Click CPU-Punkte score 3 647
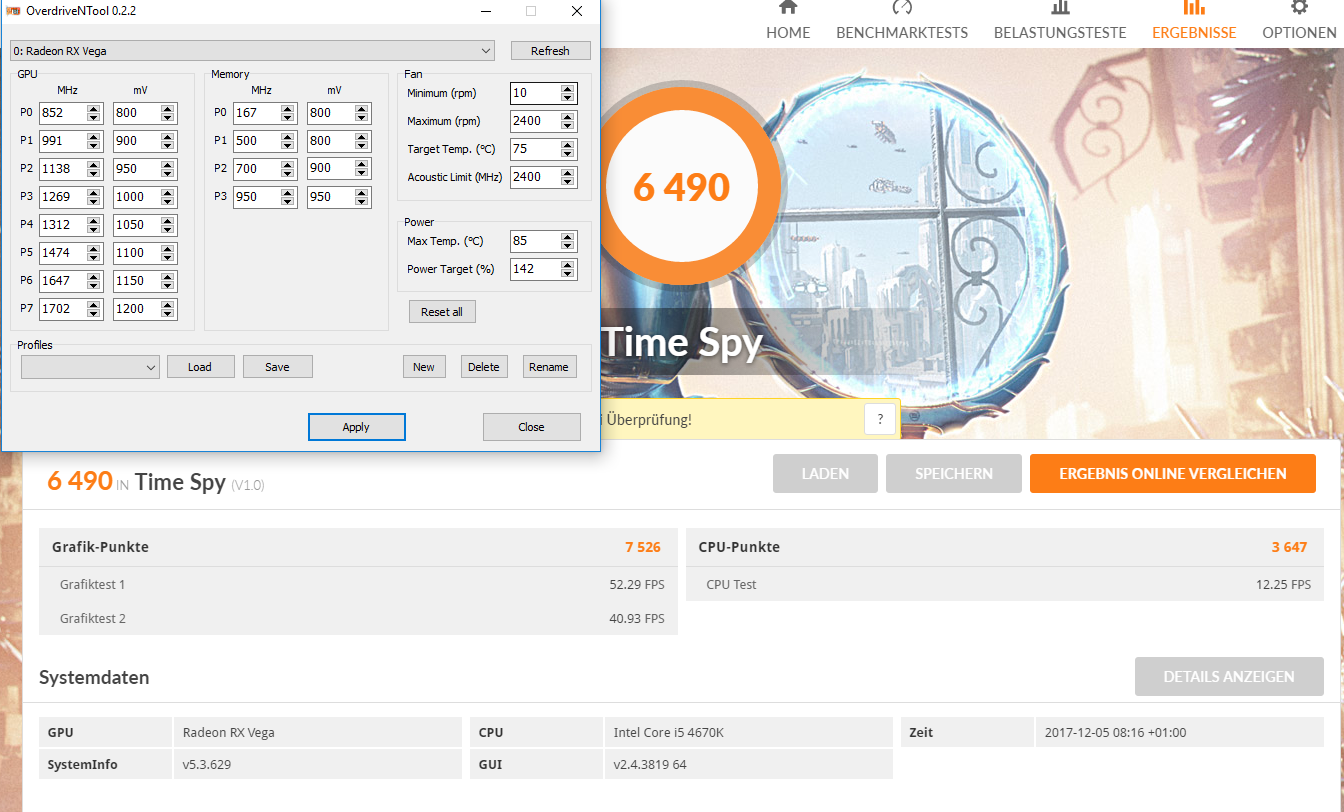 click(1289, 547)
